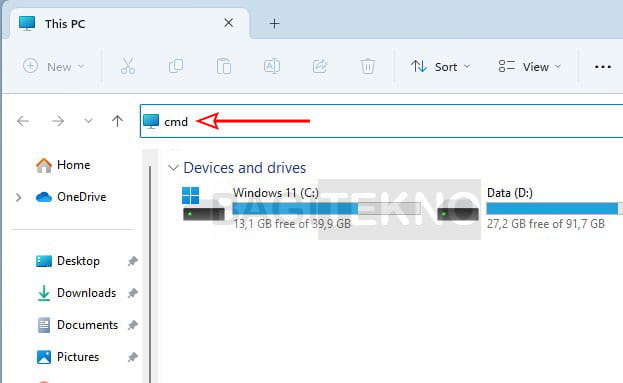Click Data (D:) storage usage bar
Screen dimensions: 623x383
(554, 208)
